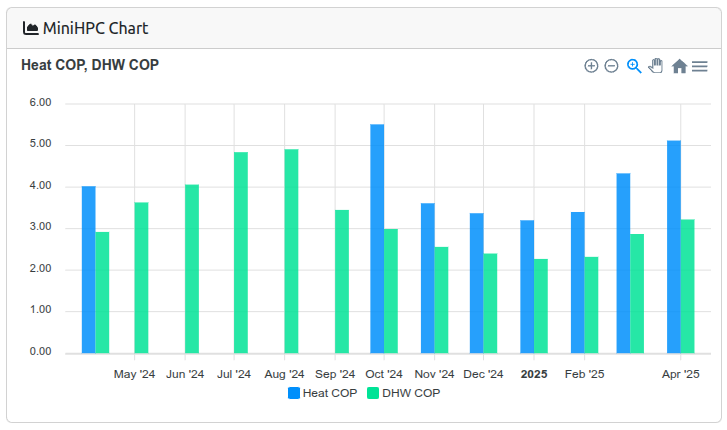
Task: Click the blue Heat COP legend swatch
Action: pyautogui.click(x=294, y=393)
